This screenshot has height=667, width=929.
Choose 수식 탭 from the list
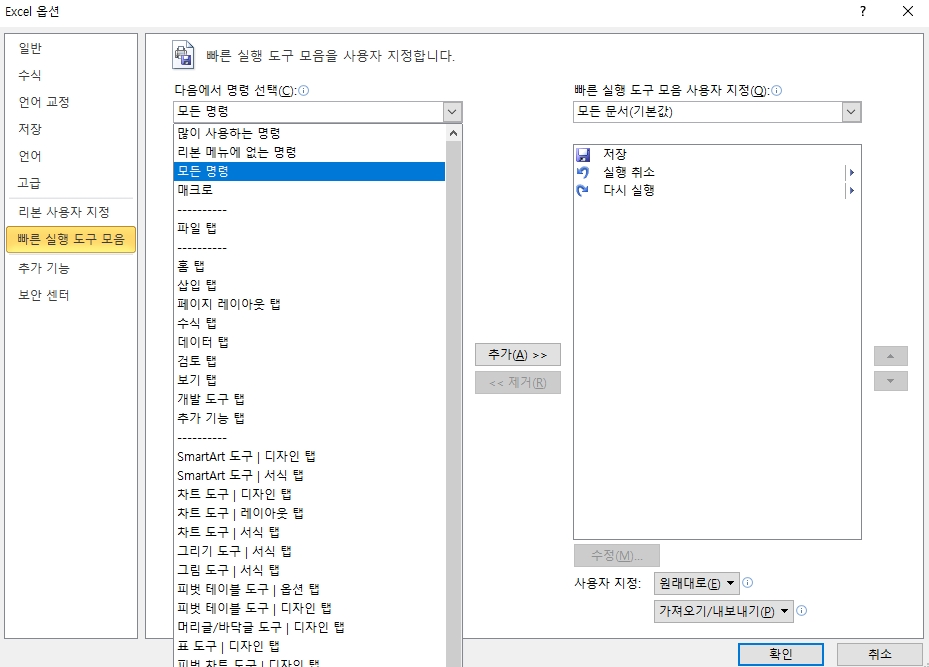[309, 323]
